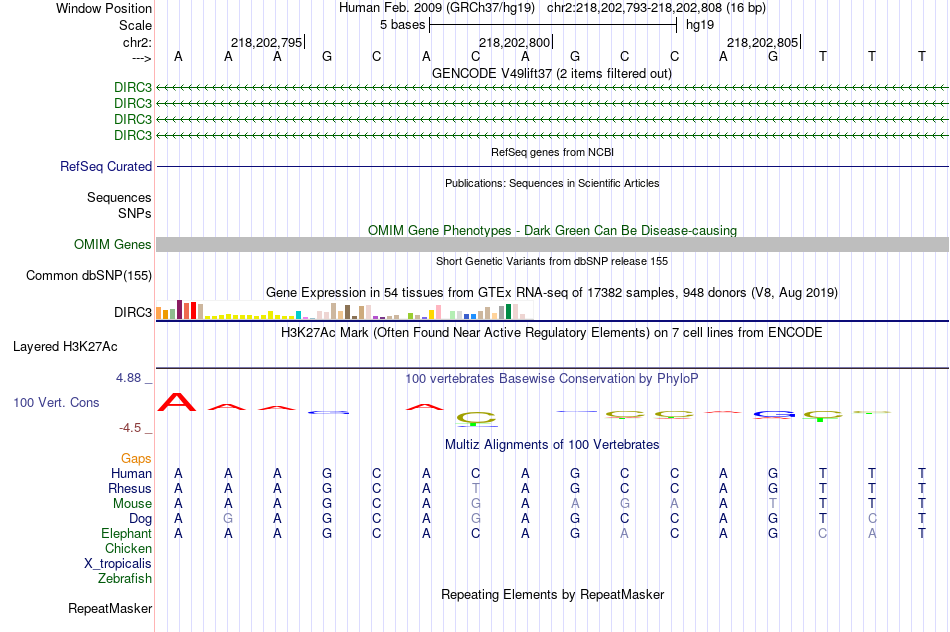Select the Zebrafish alignment row label
The image size is (950, 632).
point(125,579)
